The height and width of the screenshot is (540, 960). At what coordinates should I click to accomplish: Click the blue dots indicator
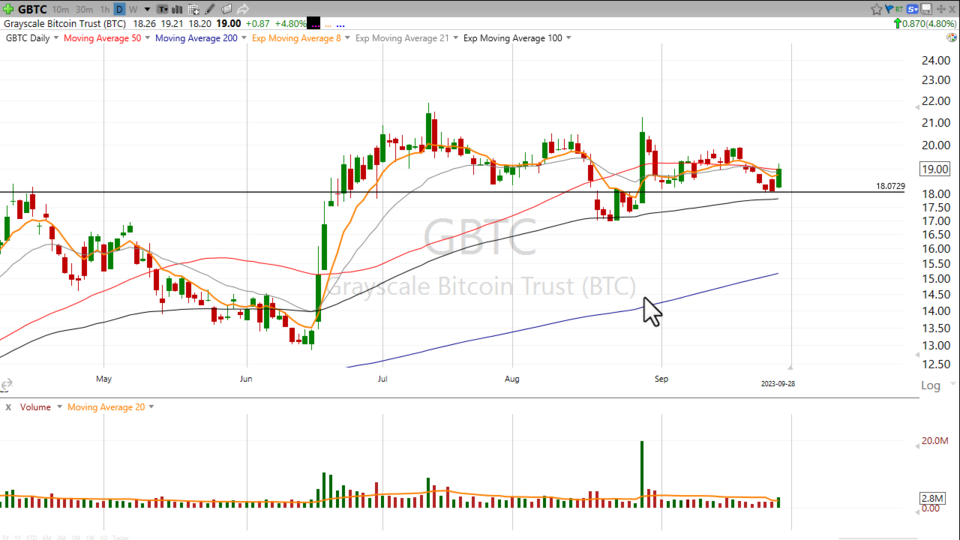[340, 25]
